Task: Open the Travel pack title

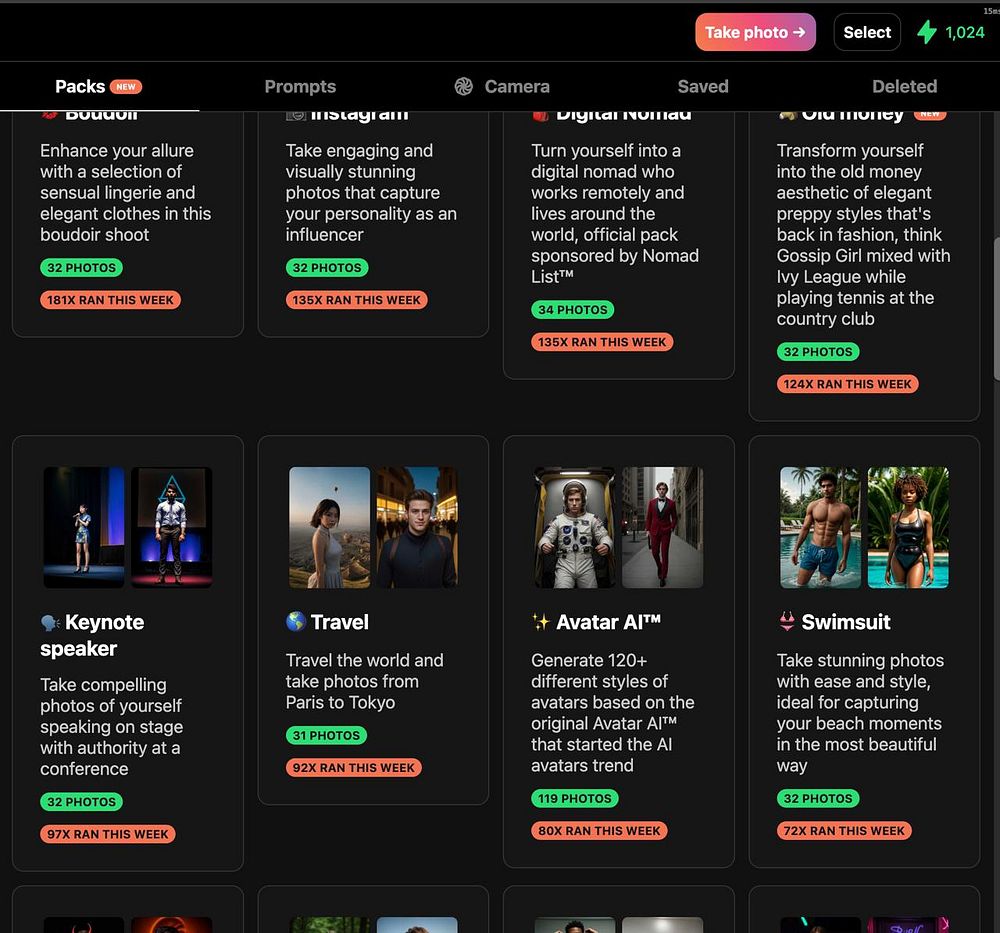Action: (339, 622)
